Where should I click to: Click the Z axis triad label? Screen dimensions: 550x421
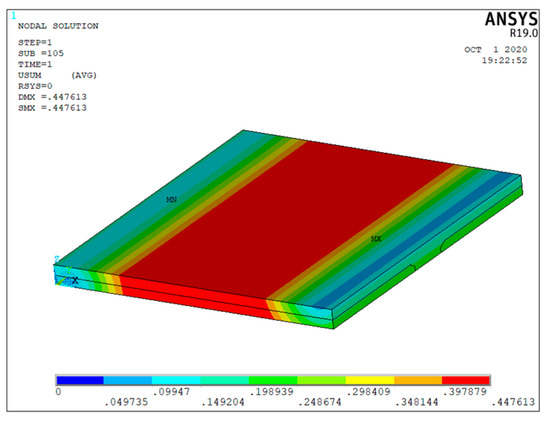click(x=57, y=260)
